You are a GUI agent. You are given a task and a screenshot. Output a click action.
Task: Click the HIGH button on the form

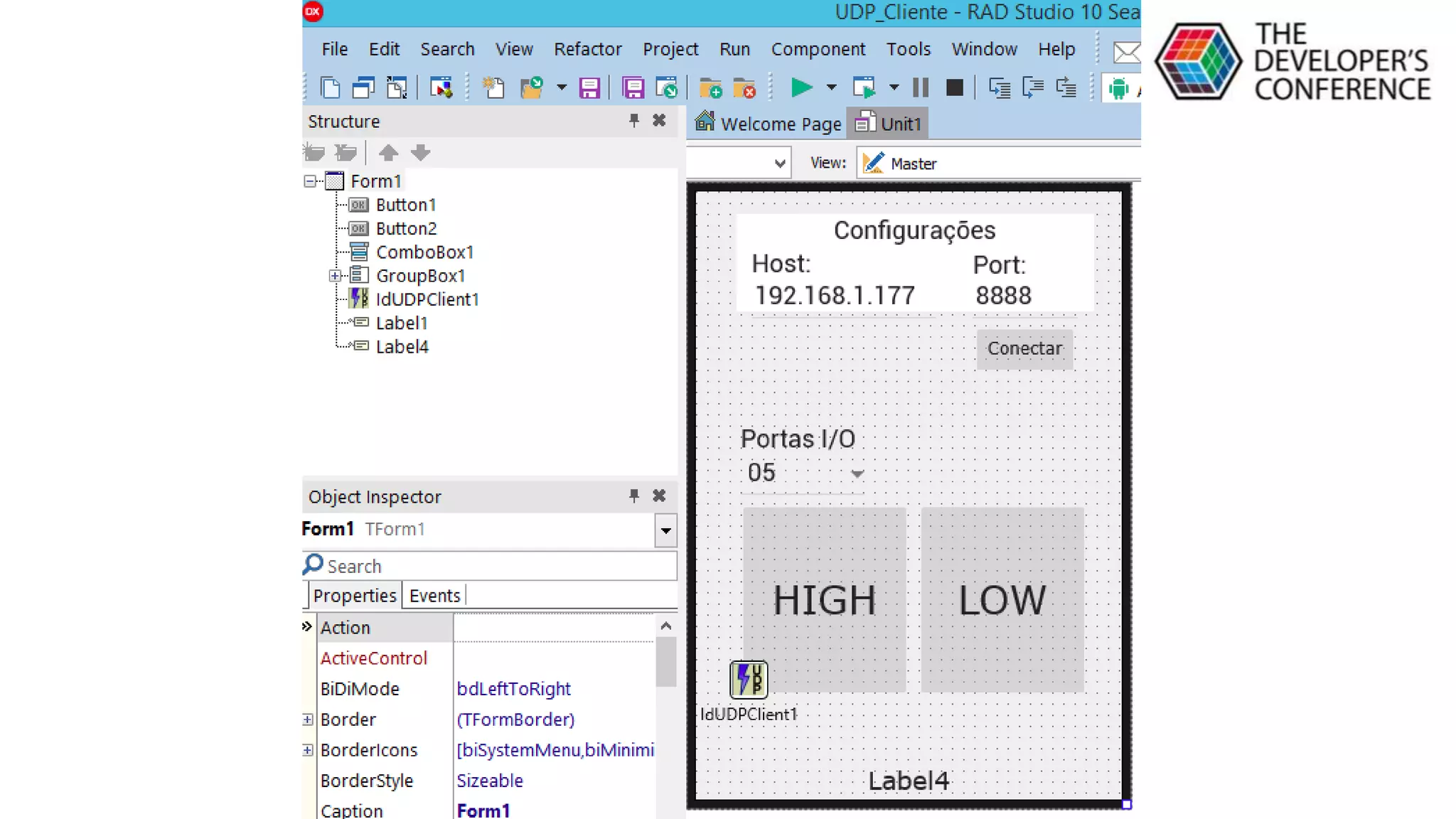(x=824, y=599)
